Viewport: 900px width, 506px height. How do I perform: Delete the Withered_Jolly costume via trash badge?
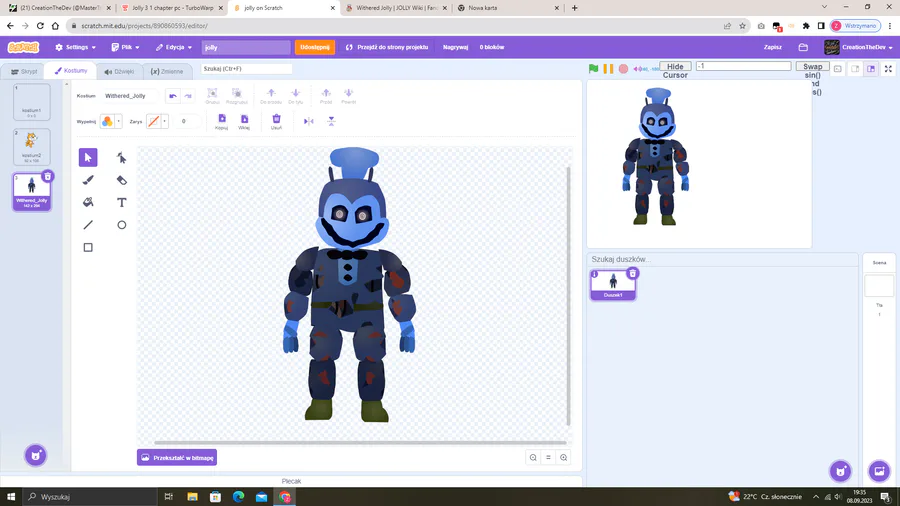click(48, 176)
